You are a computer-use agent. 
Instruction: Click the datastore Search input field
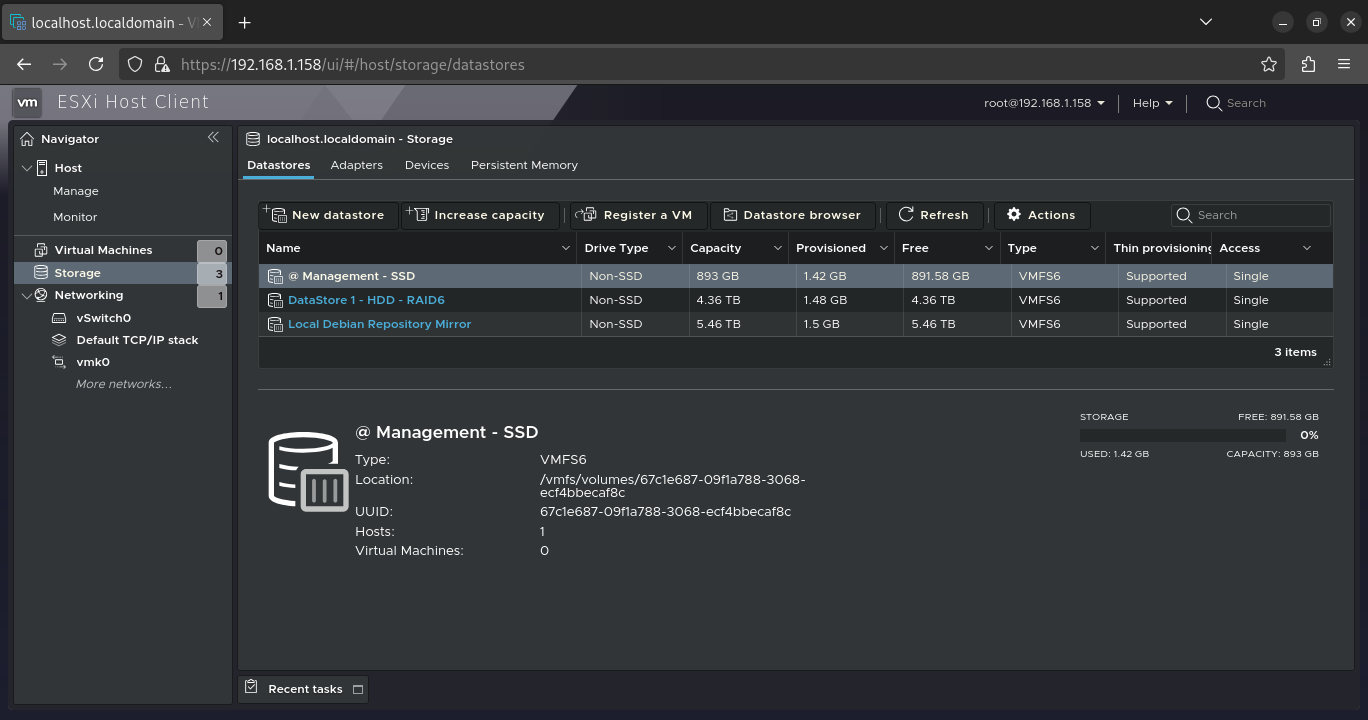1251,215
